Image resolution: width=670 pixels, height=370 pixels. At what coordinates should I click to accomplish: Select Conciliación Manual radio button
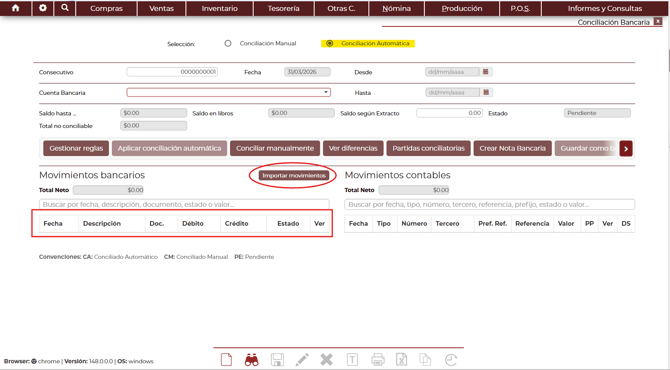click(228, 43)
